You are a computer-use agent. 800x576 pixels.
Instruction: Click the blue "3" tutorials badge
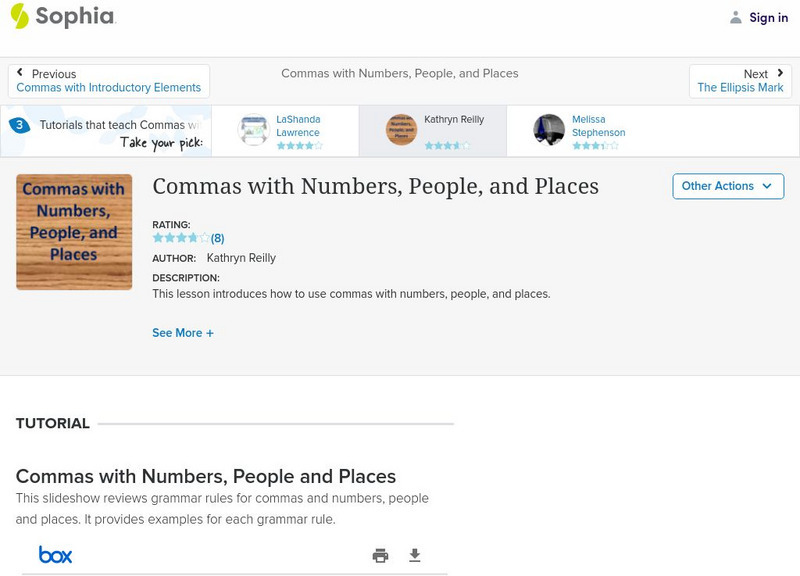(18, 125)
